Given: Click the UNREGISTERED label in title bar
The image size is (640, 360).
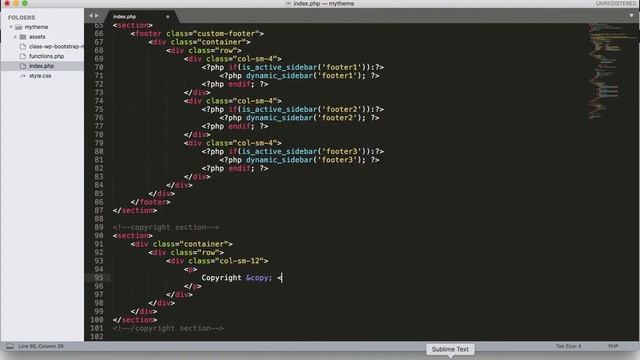Looking at the screenshot, I should click(616, 4).
